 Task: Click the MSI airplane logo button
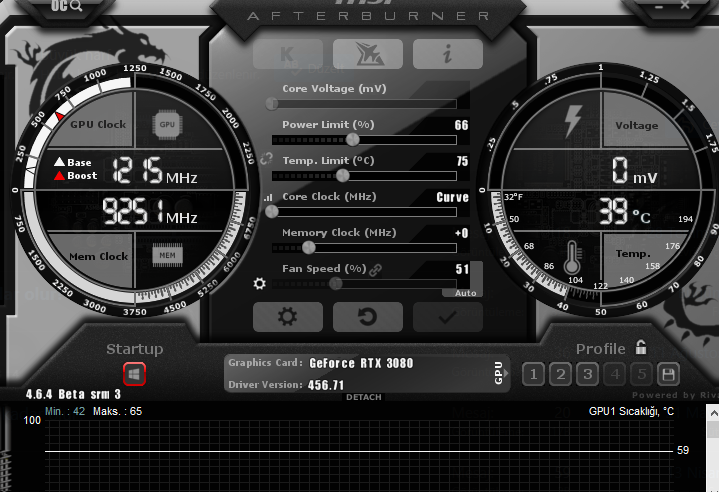tap(368, 54)
